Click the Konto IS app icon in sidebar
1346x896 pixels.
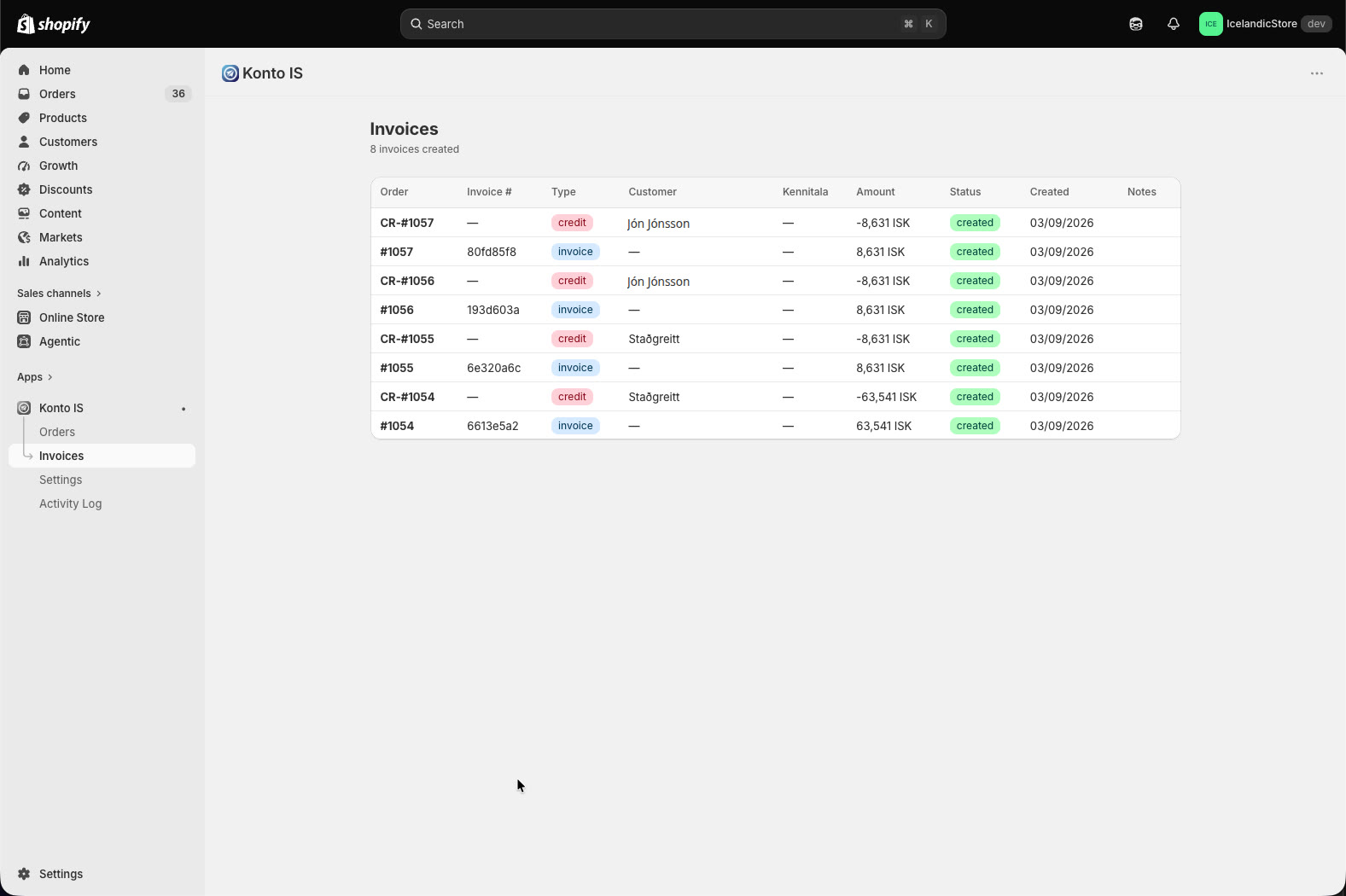click(x=24, y=408)
